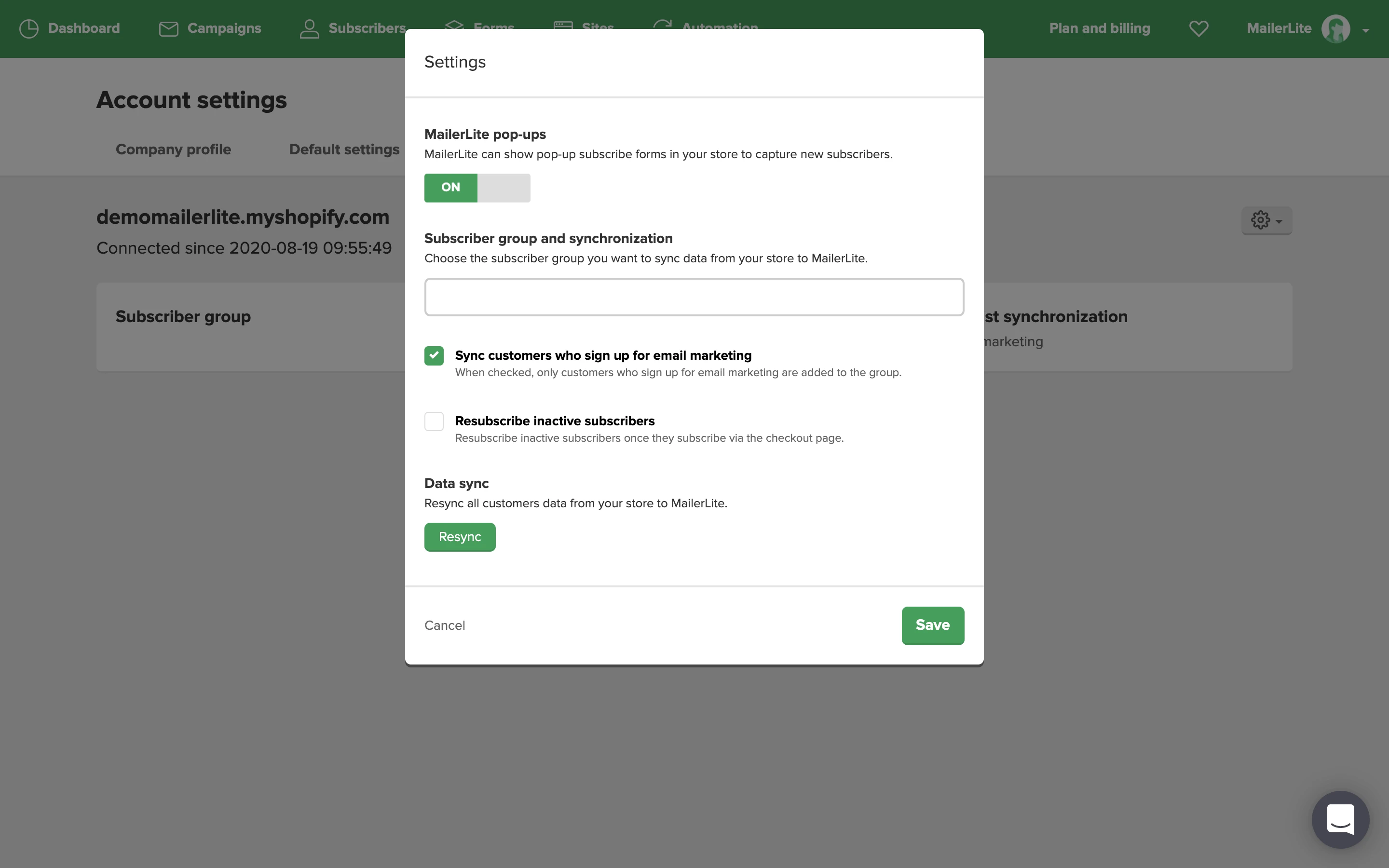Expand the account menu arrow by the avatar
Viewport: 1389px width, 868px height.
[1366, 30]
